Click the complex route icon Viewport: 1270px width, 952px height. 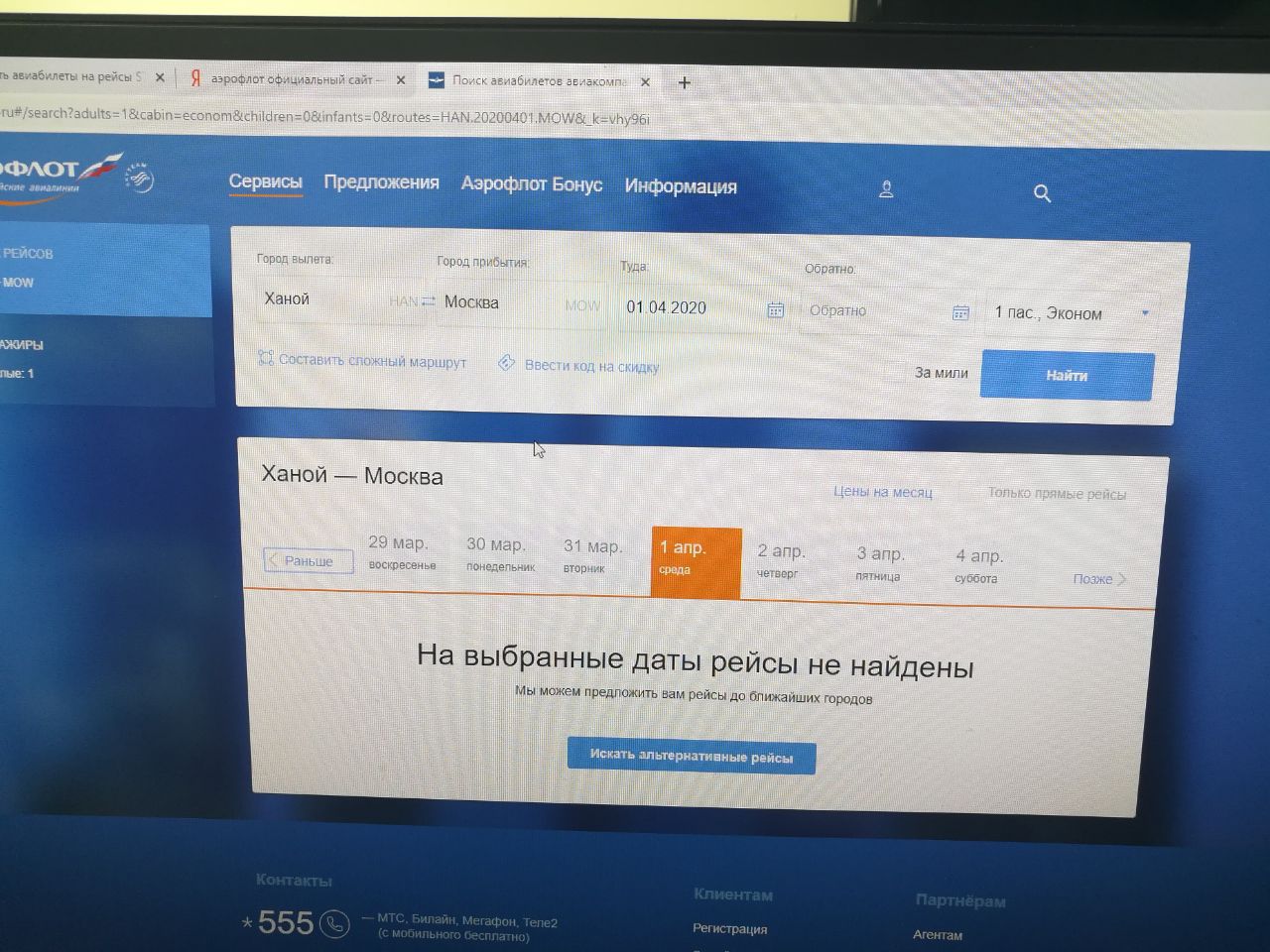265,358
